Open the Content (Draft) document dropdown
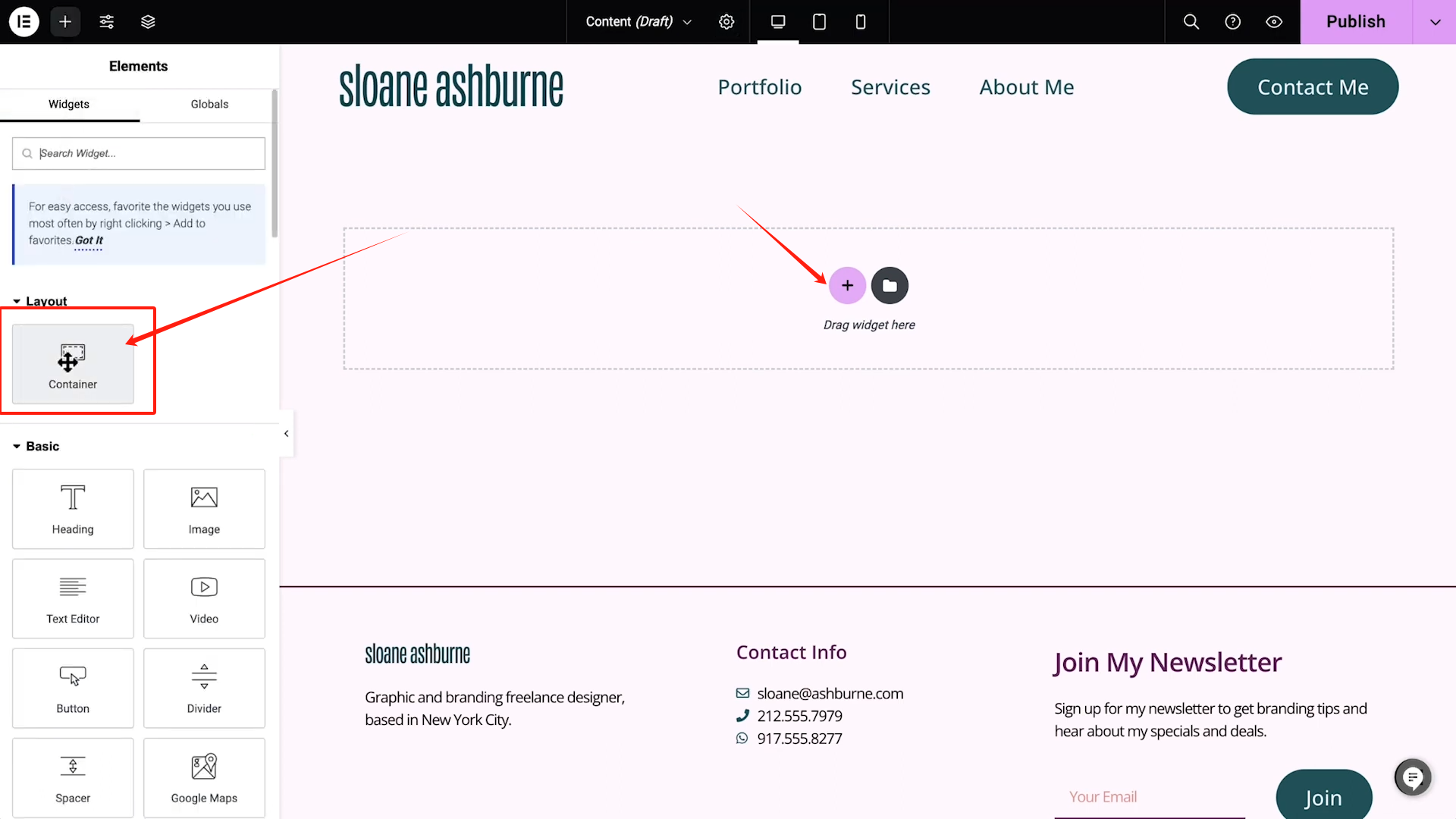This screenshot has width=1456, height=819. click(639, 21)
